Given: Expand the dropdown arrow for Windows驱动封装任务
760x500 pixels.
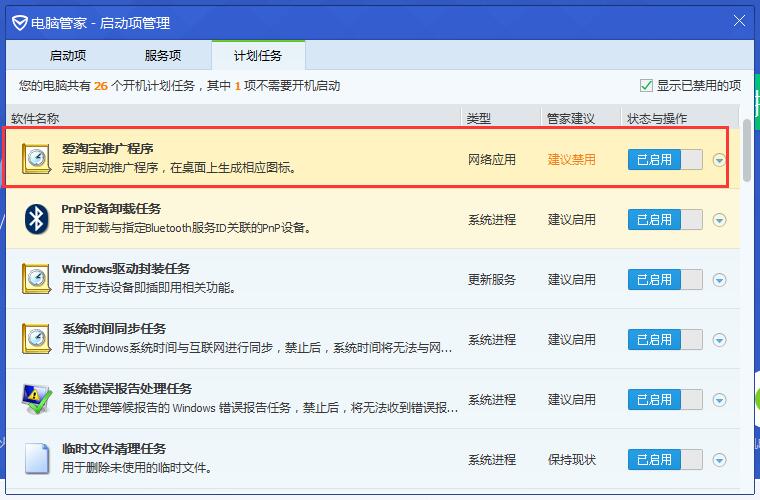Looking at the screenshot, I should (719, 280).
